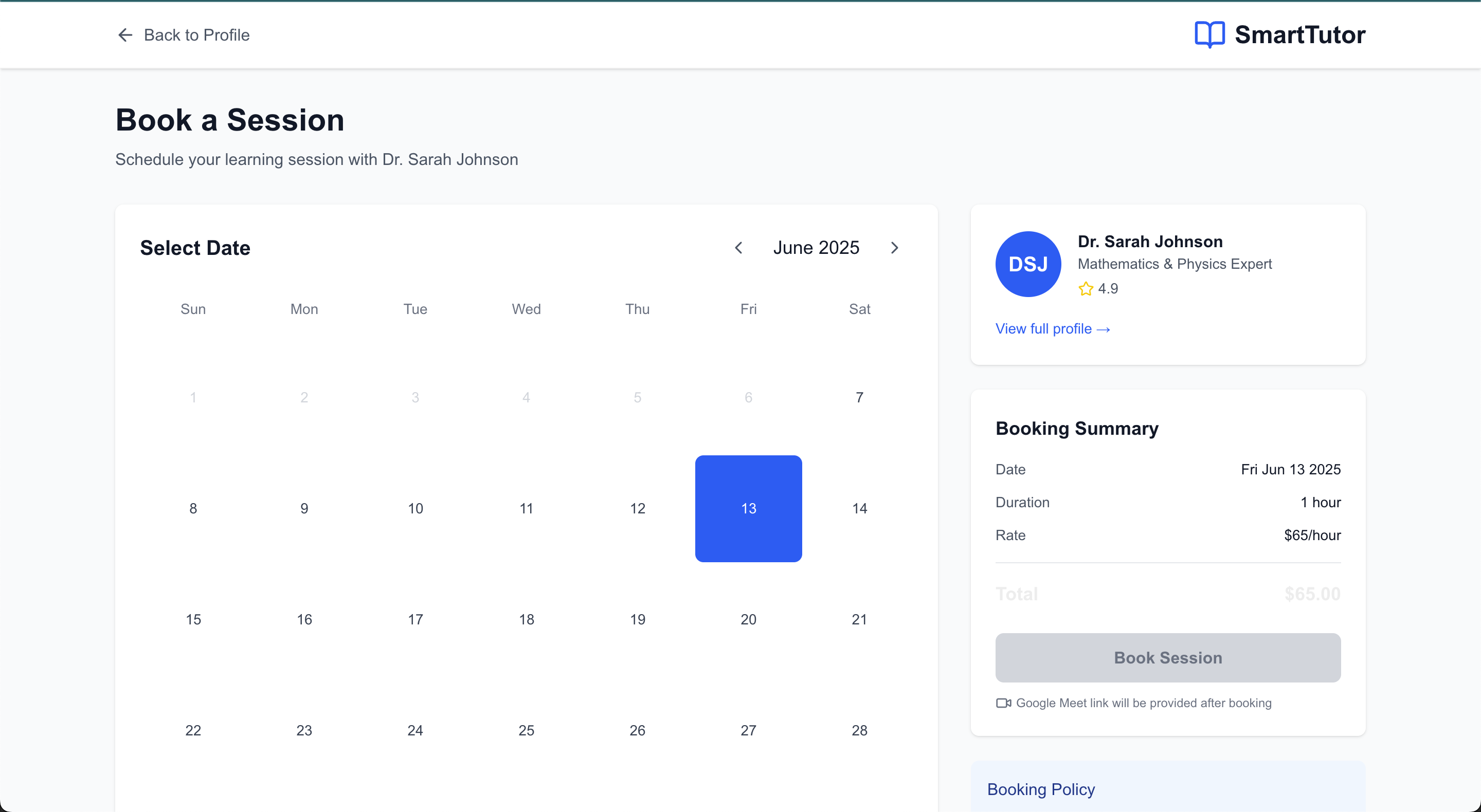Image resolution: width=1481 pixels, height=812 pixels.
Task: Pick June 14 on the calendar
Action: pyautogui.click(x=859, y=509)
